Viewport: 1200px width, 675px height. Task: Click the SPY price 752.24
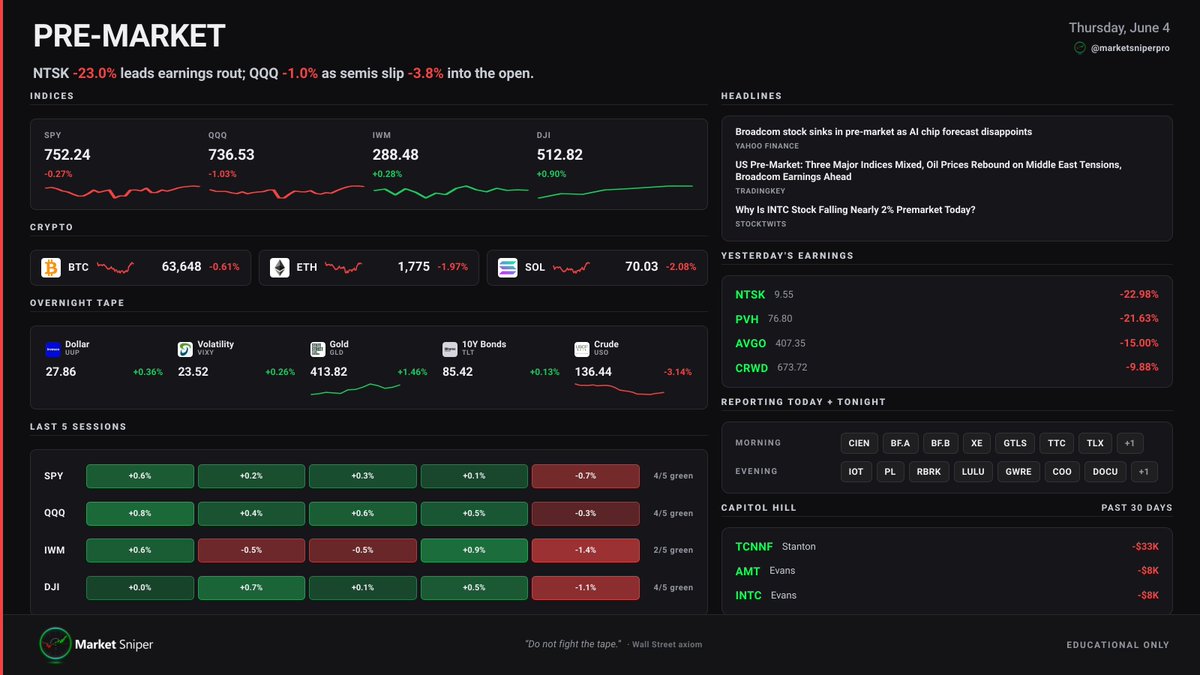point(67,155)
